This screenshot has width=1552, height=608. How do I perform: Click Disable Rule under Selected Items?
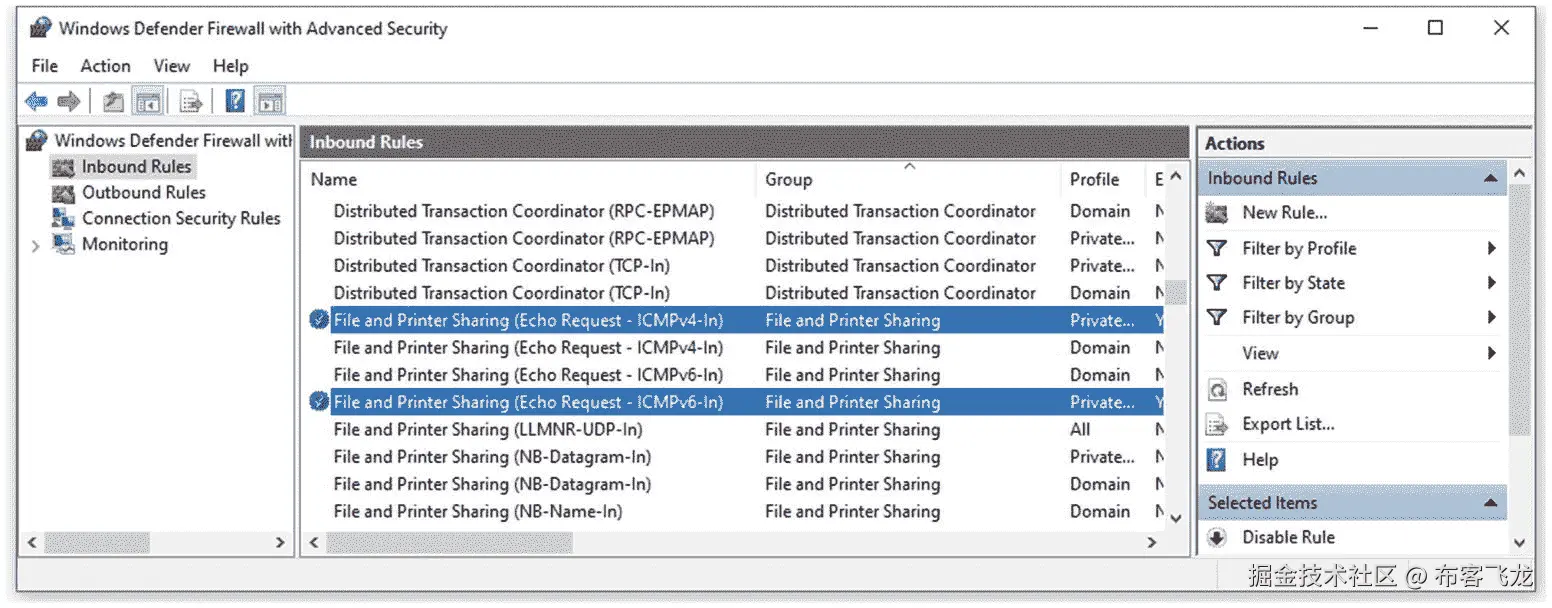tap(1288, 537)
